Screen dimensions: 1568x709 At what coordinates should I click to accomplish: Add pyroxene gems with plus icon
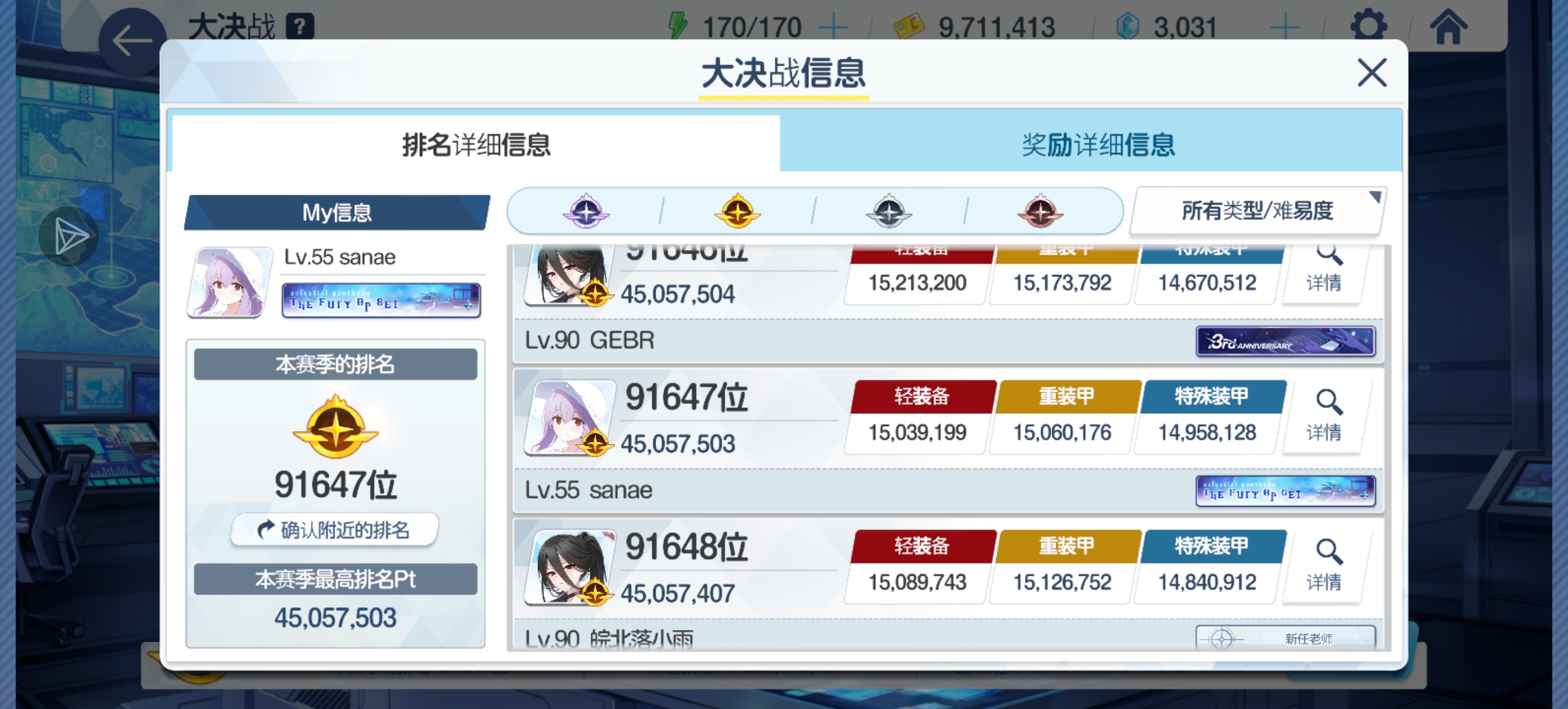click(1285, 27)
